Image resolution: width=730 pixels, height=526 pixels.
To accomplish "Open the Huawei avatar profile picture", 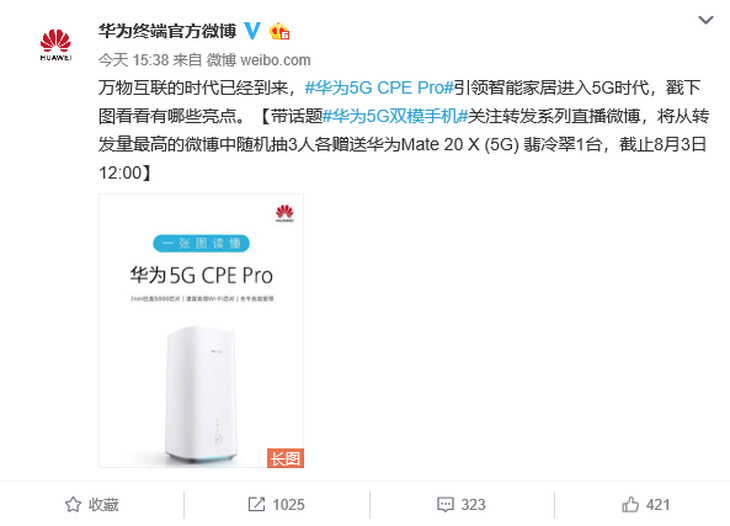I will (56, 45).
